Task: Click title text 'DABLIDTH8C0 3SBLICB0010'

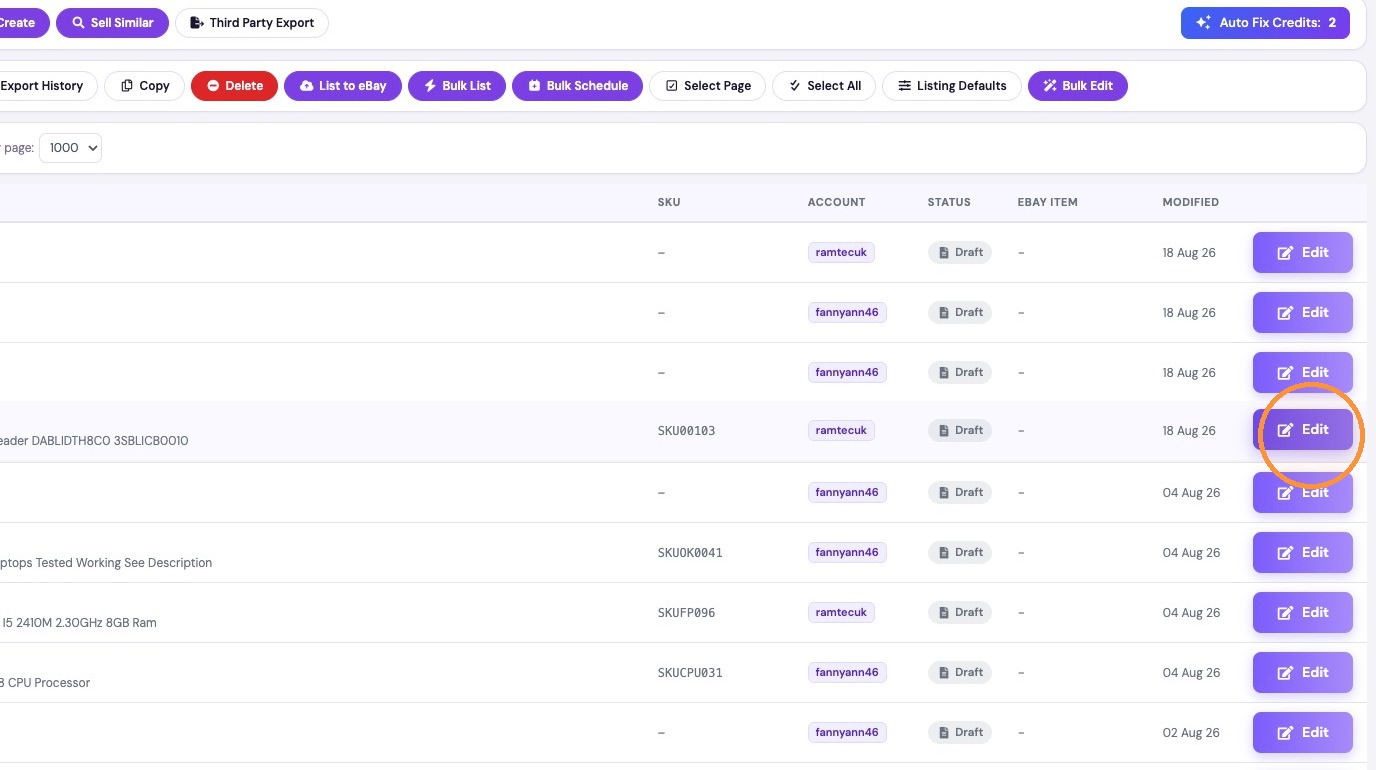Action: (110, 441)
